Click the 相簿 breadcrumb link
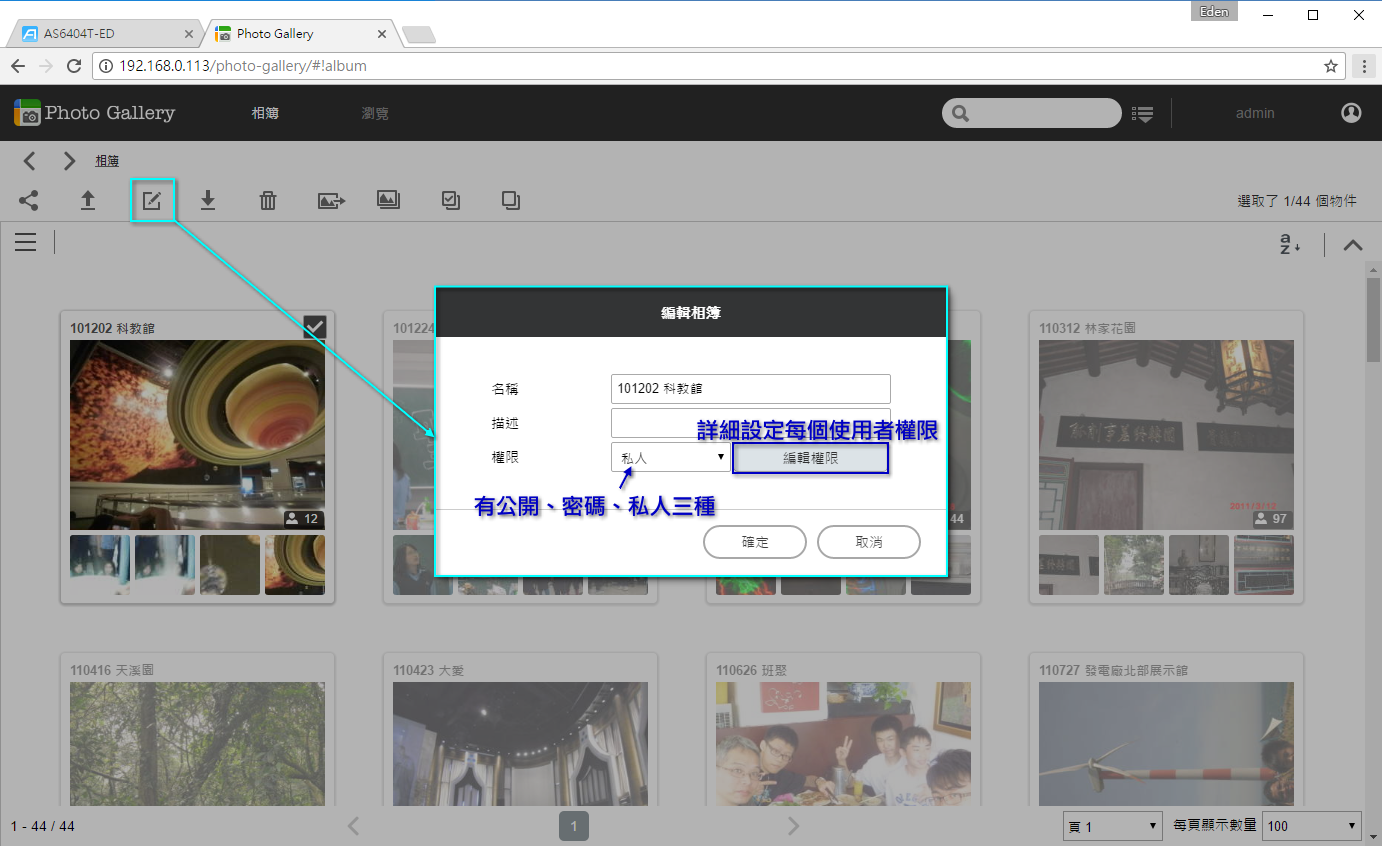The width and height of the screenshot is (1382, 846). [x=107, y=160]
